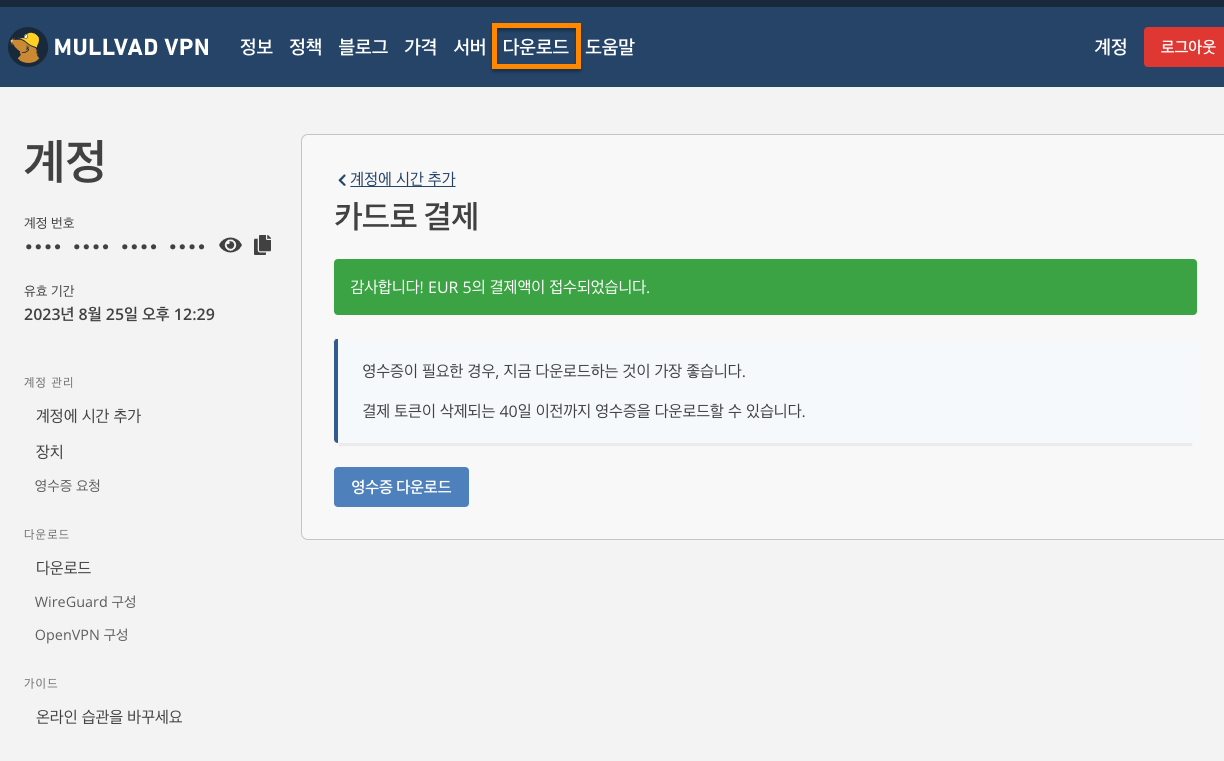The width and height of the screenshot is (1224, 761).
Task: Go to the 블로그 navigation link
Action: [363, 47]
